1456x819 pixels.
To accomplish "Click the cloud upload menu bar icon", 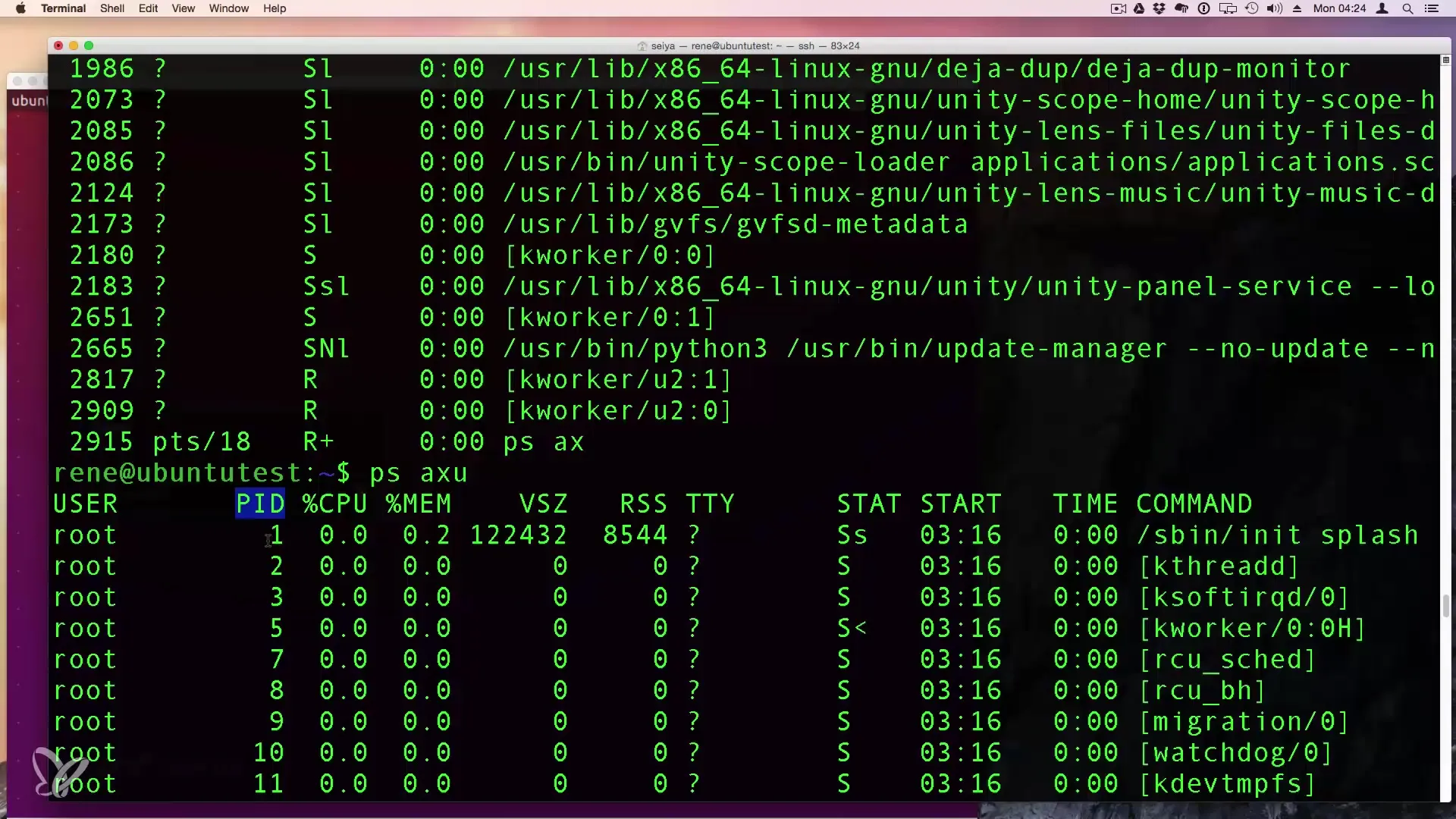I will [x=1181, y=8].
